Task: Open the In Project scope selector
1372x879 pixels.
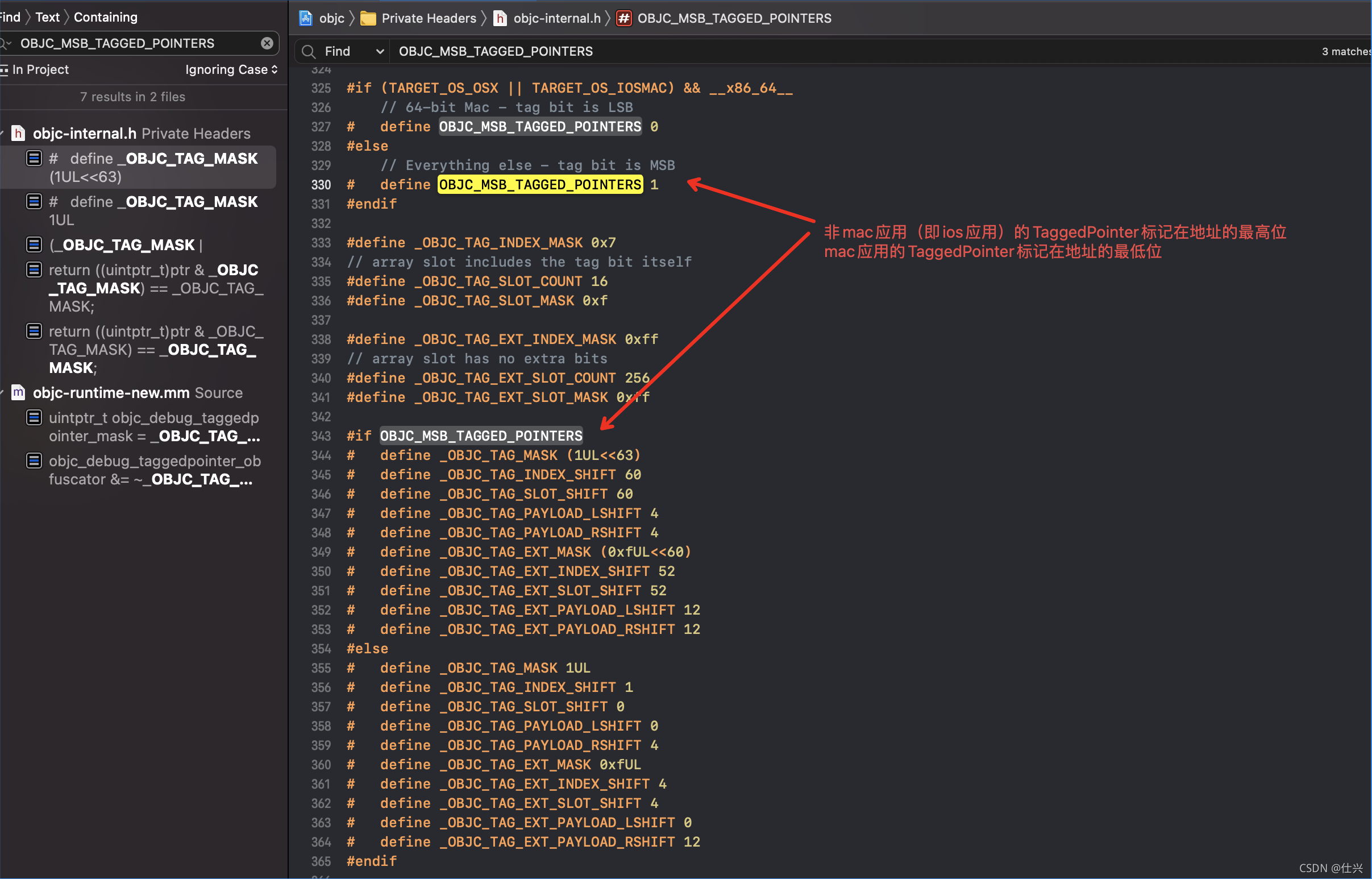Action: tap(40, 69)
